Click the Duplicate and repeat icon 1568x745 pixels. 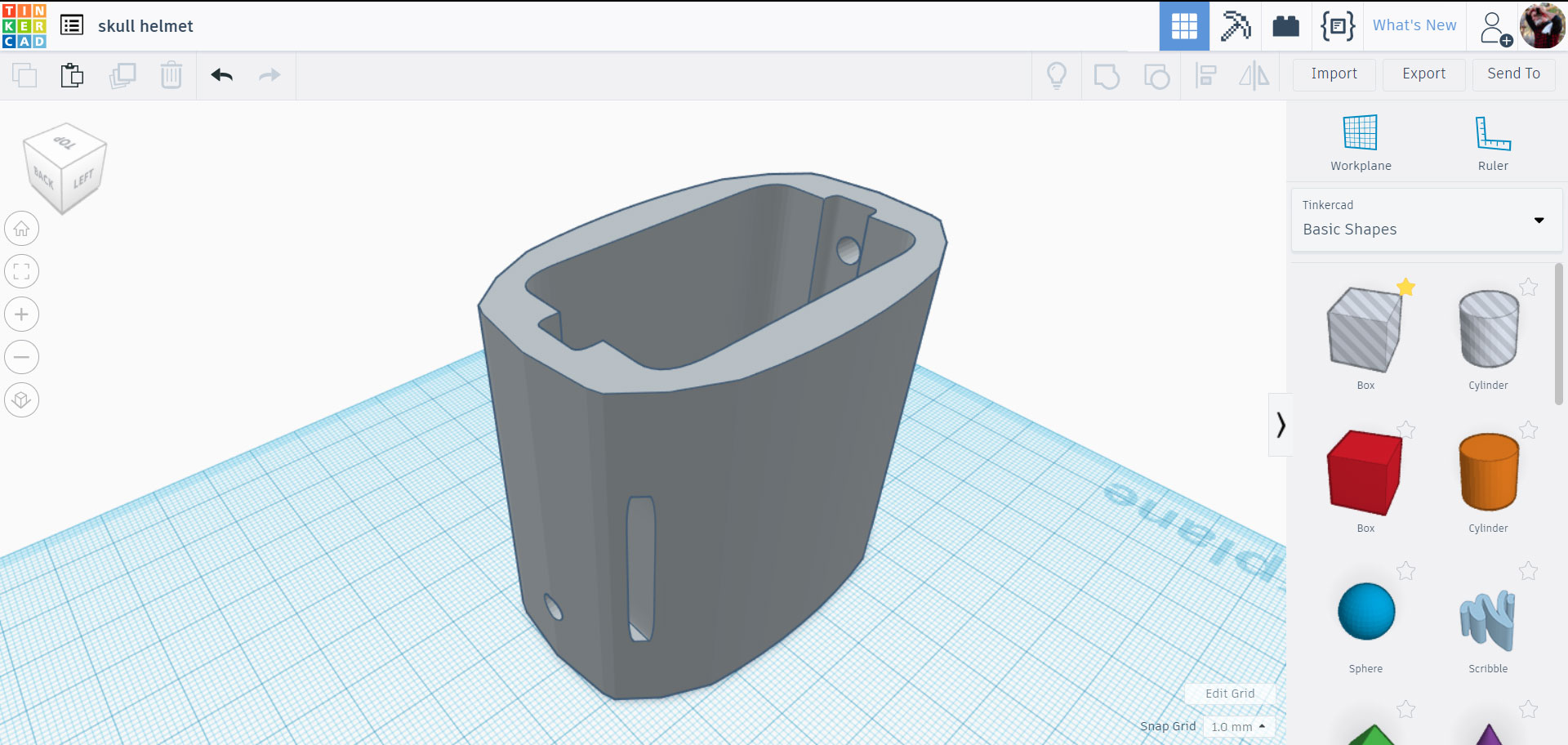point(122,75)
